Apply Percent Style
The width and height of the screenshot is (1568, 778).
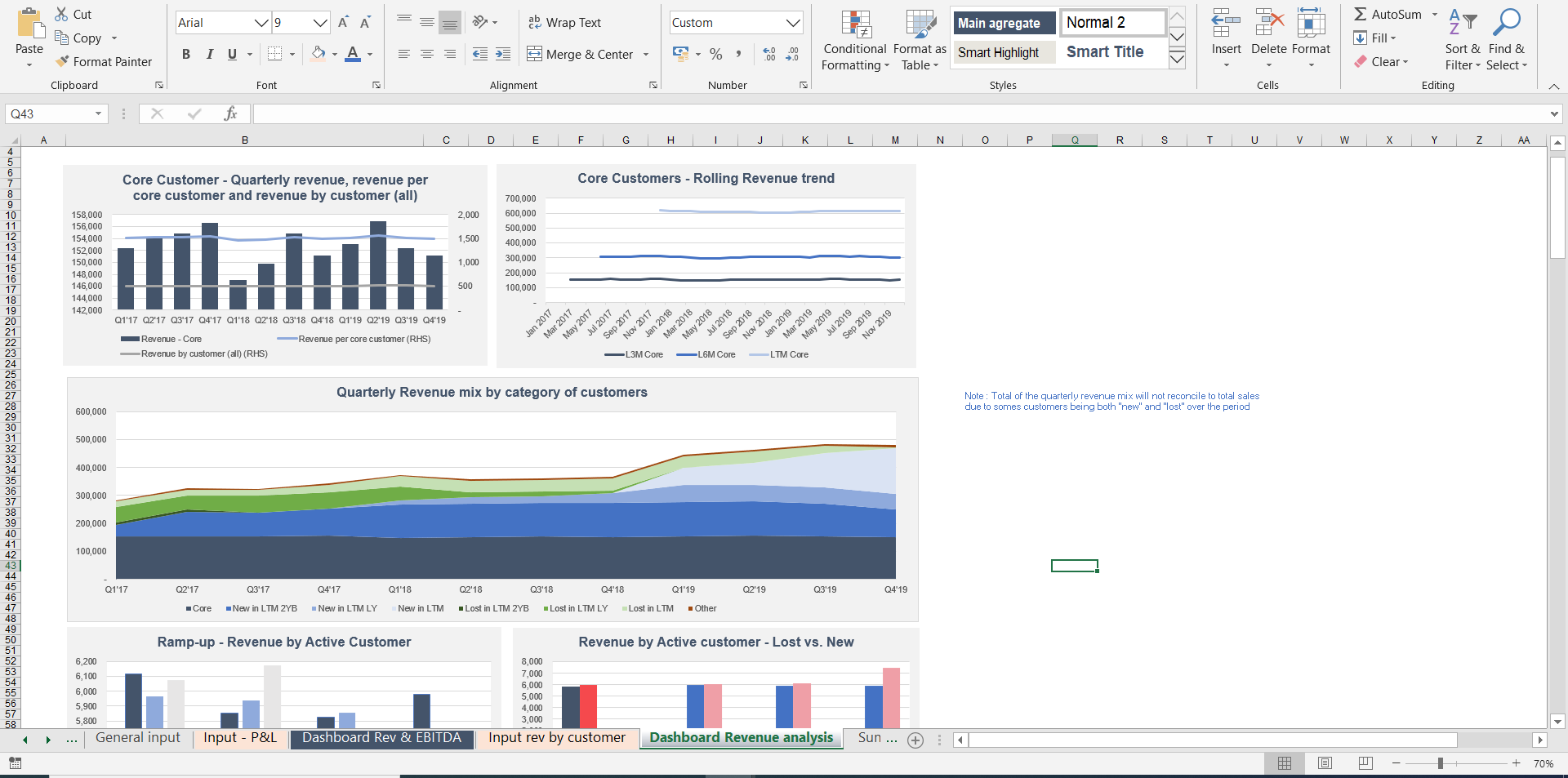[716, 54]
